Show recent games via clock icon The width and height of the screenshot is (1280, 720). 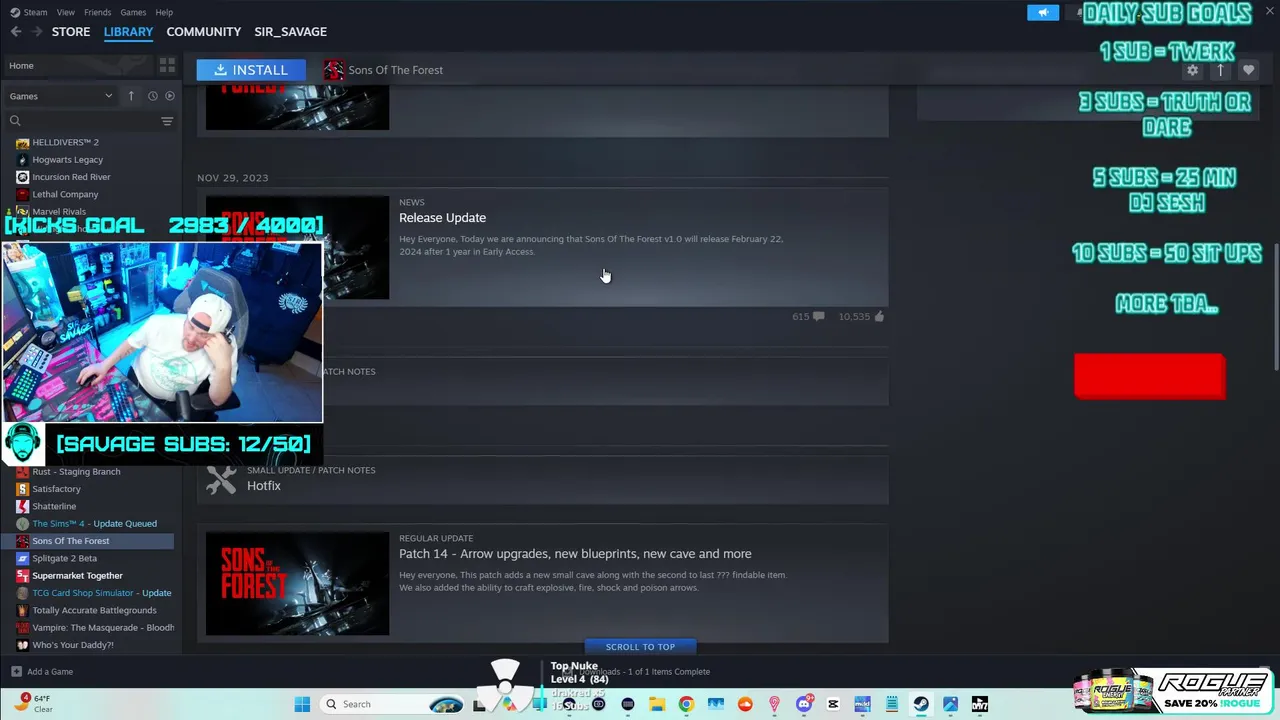tap(152, 96)
